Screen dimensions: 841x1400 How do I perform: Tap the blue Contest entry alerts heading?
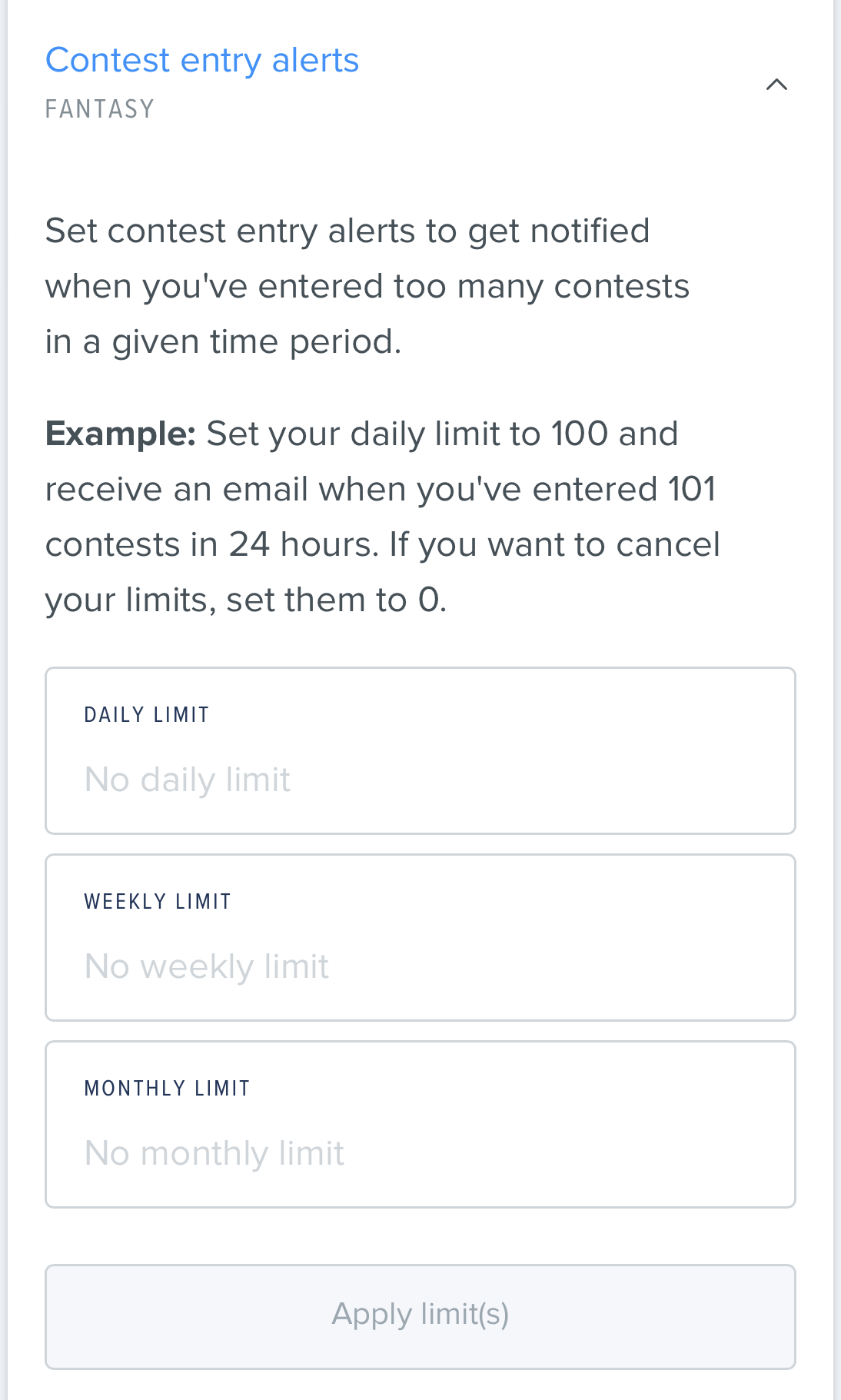(201, 58)
